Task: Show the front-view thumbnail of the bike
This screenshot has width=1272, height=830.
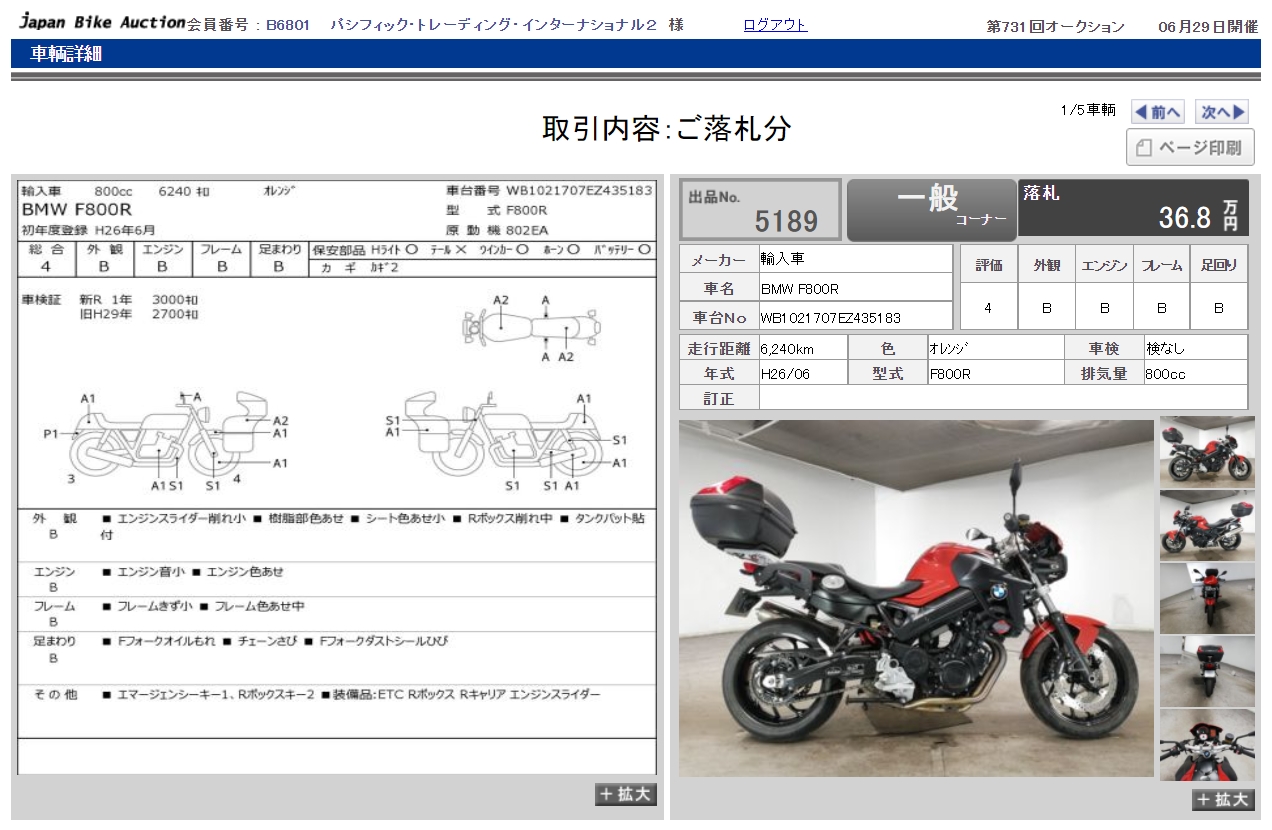Action: 1207,598
